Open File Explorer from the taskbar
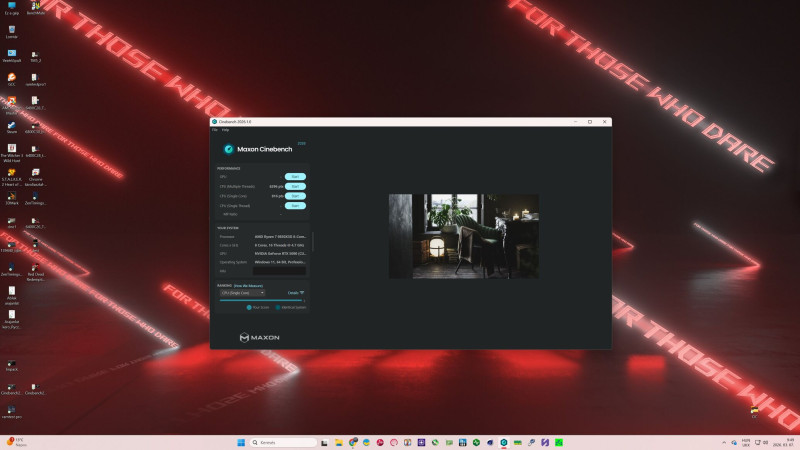 click(x=338, y=442)
